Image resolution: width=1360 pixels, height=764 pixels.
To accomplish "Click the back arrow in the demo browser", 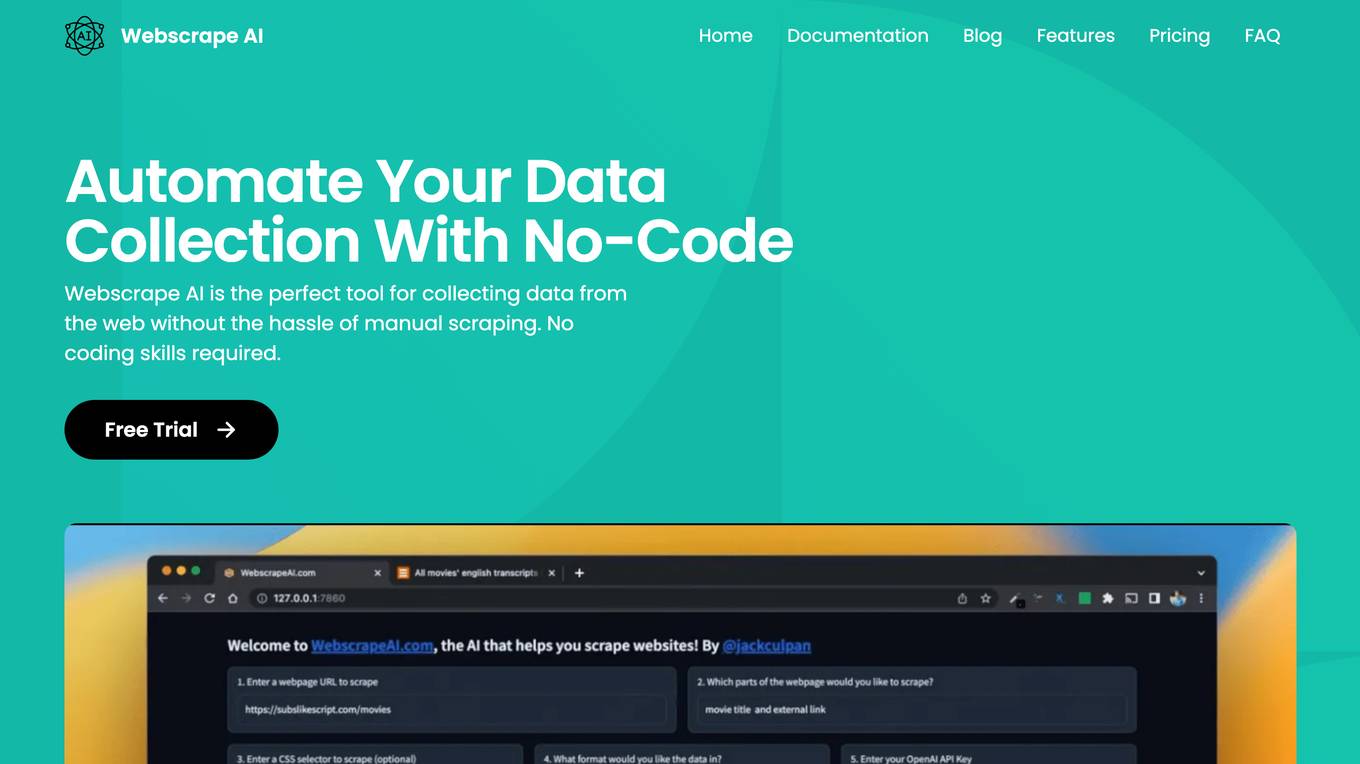I will tap(163, 598).
